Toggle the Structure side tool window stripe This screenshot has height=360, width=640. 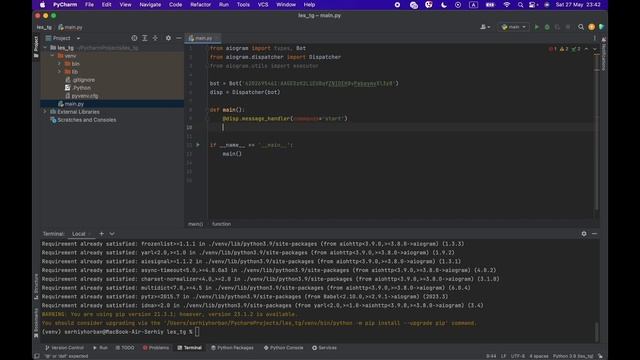click(x=36, y=287)
